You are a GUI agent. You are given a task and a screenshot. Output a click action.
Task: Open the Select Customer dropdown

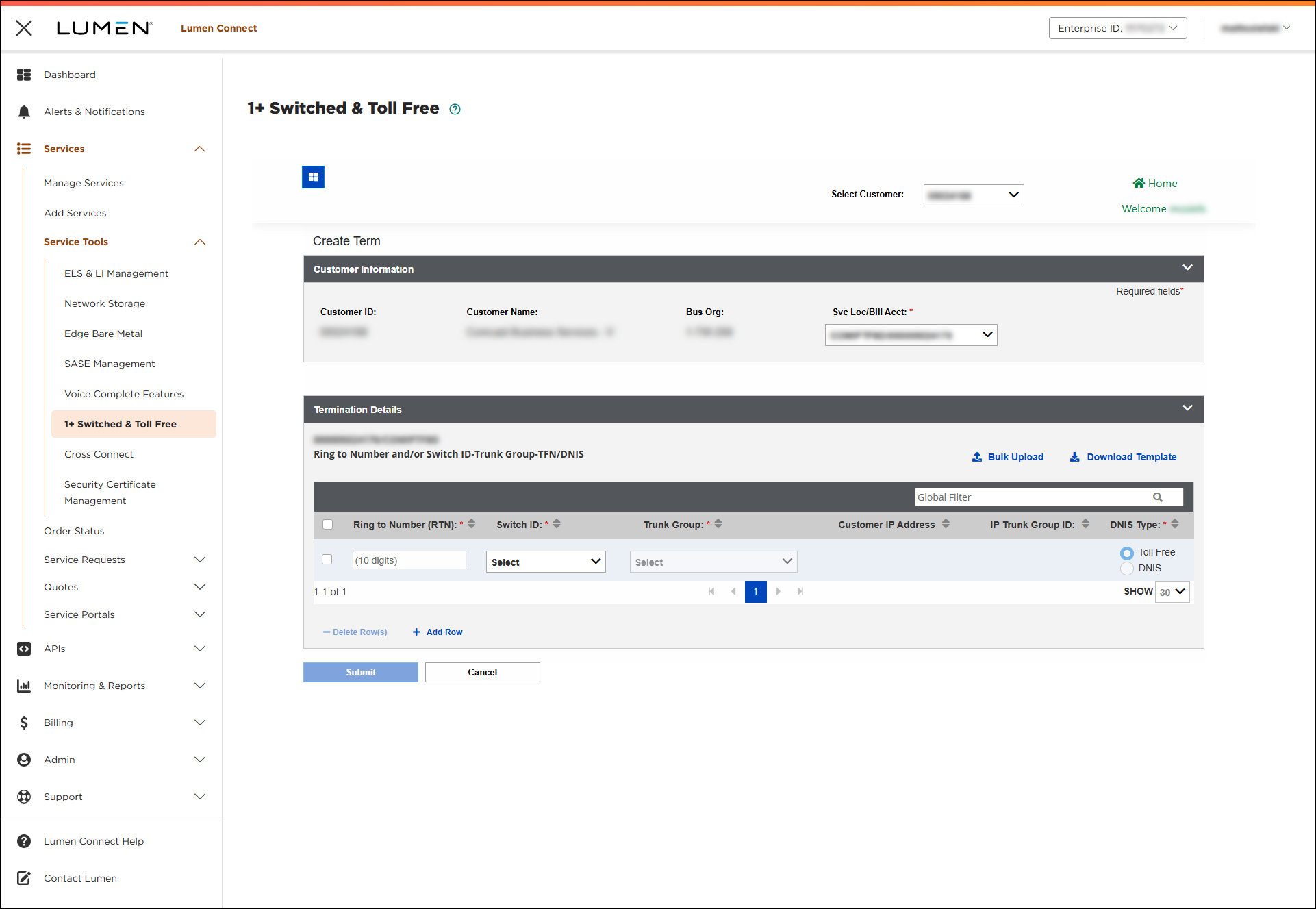coord(974,195)
